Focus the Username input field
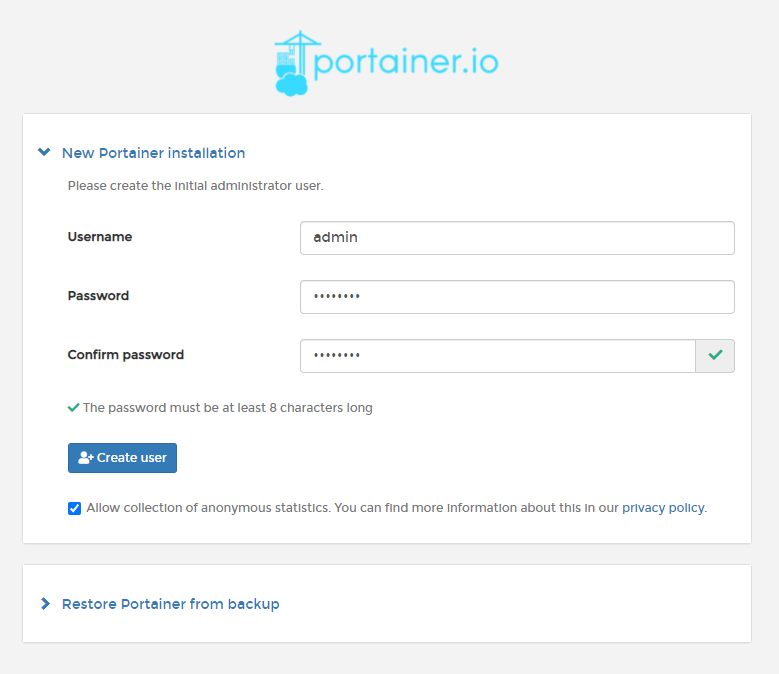Image resolution: width=779 pixels, height=674 pixels. 517,238
